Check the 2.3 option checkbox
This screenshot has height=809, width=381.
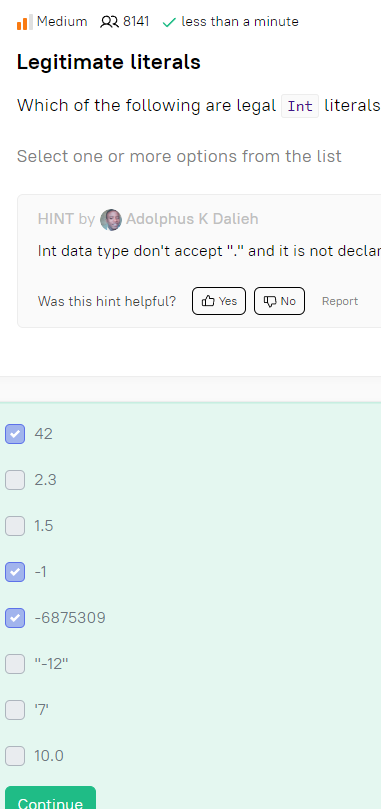coord(15,480)
